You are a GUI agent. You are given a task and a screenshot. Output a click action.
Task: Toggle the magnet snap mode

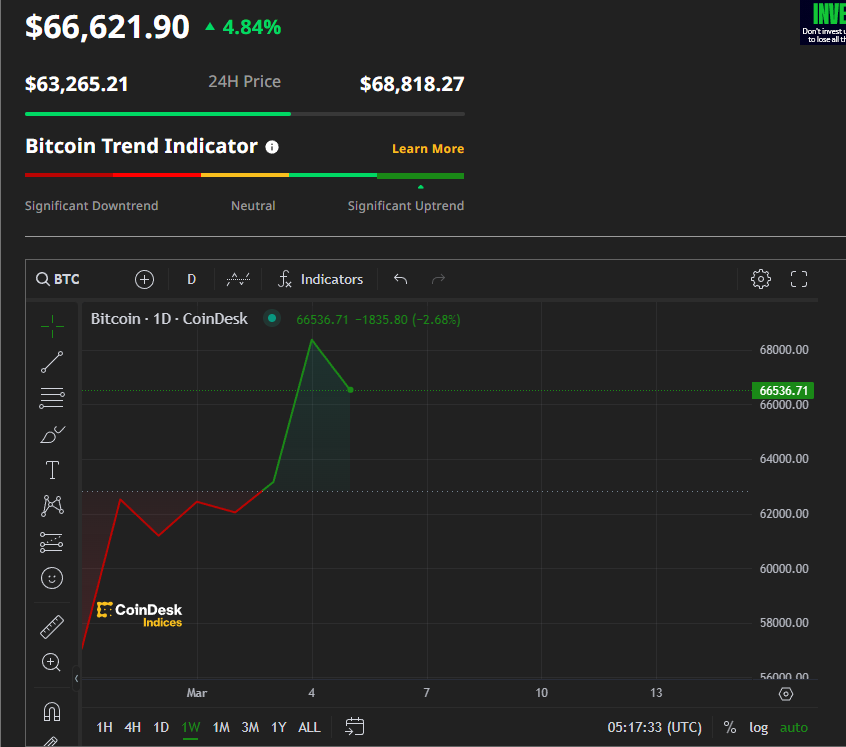pos(52,710)
